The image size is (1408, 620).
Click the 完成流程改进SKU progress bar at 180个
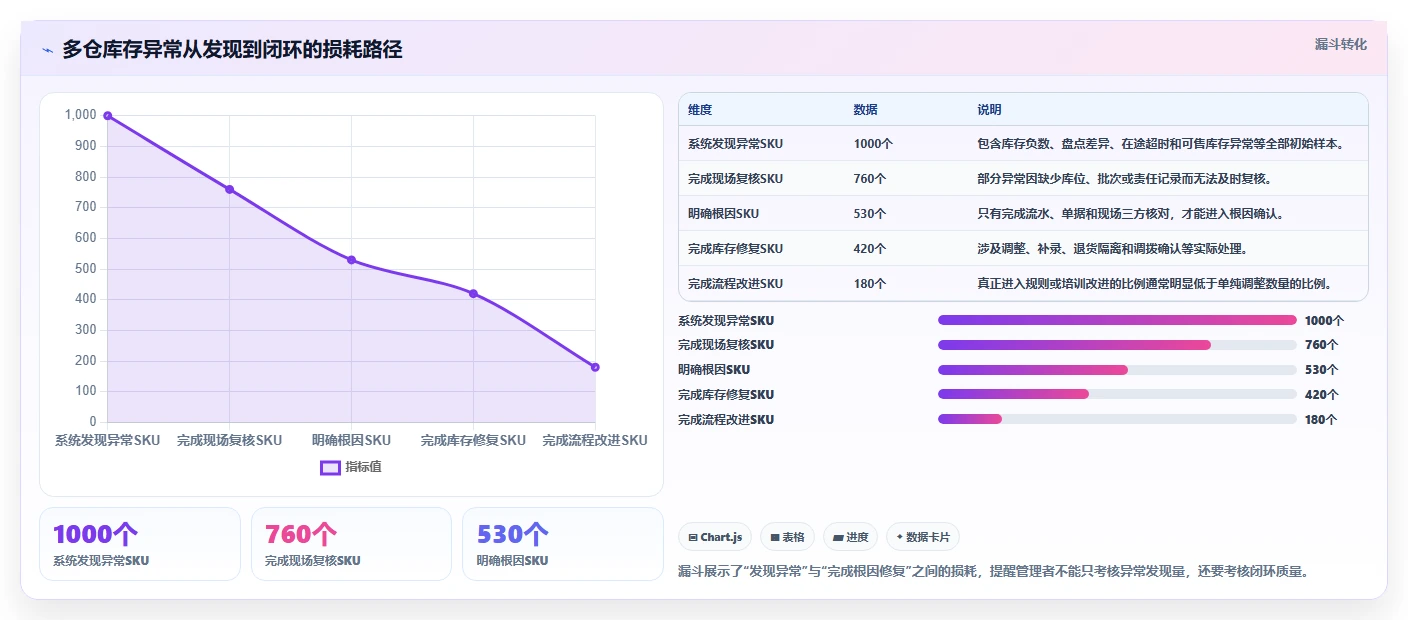click(1117, 419)
